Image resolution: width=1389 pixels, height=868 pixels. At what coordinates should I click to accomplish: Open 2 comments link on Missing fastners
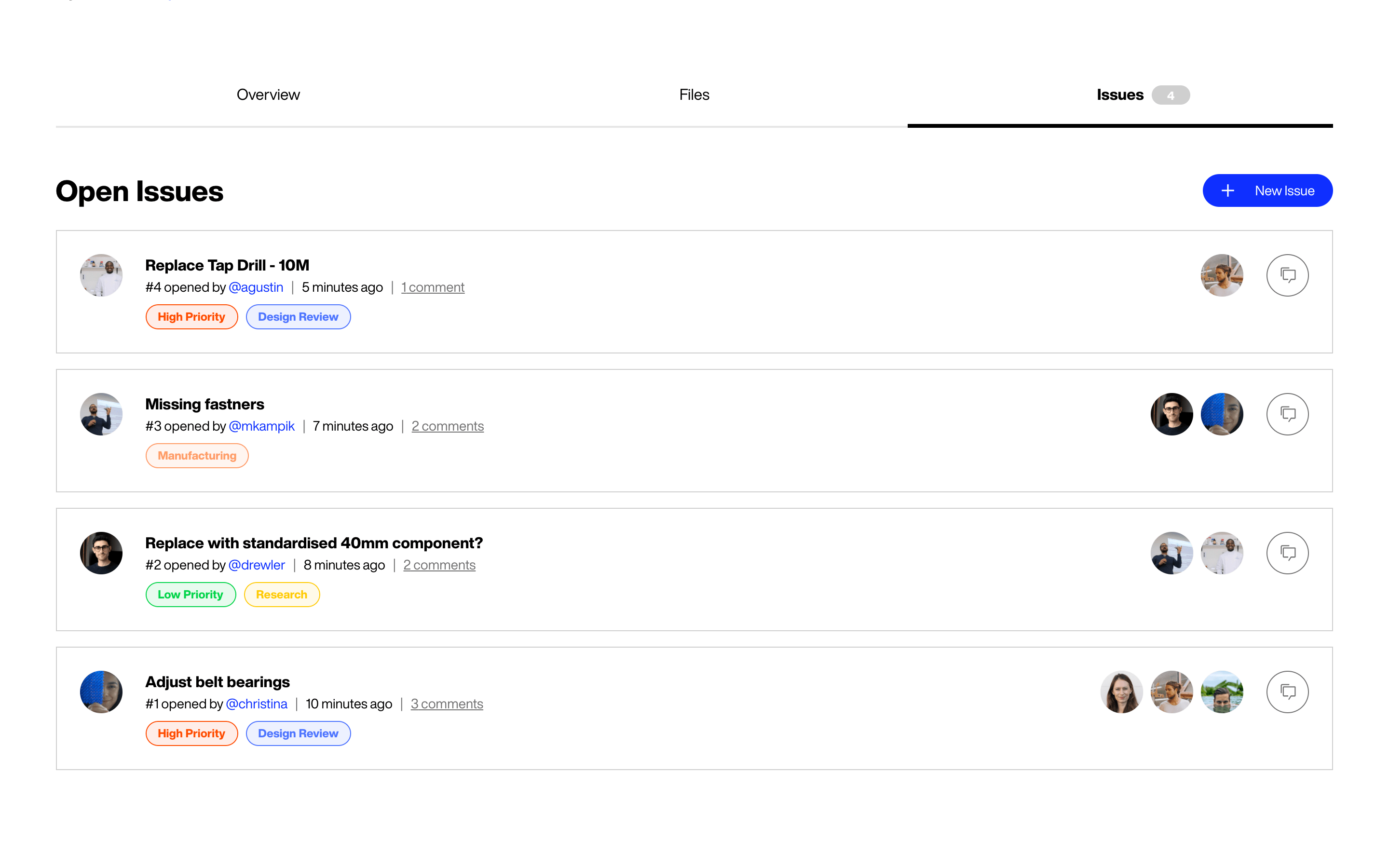click(x=448, y=426)
